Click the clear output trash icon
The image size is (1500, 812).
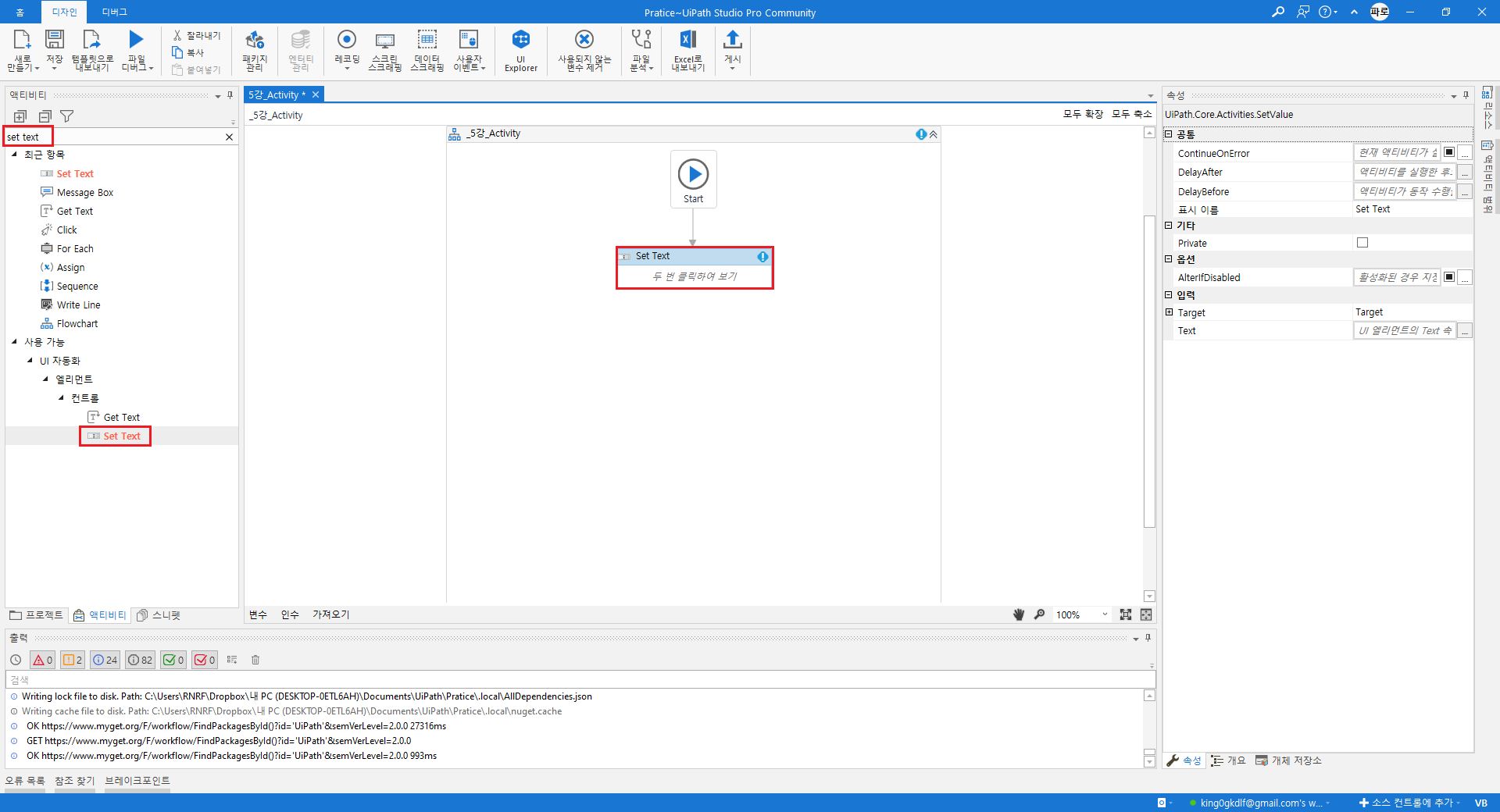pyautogui.click(x=255, y=660)
